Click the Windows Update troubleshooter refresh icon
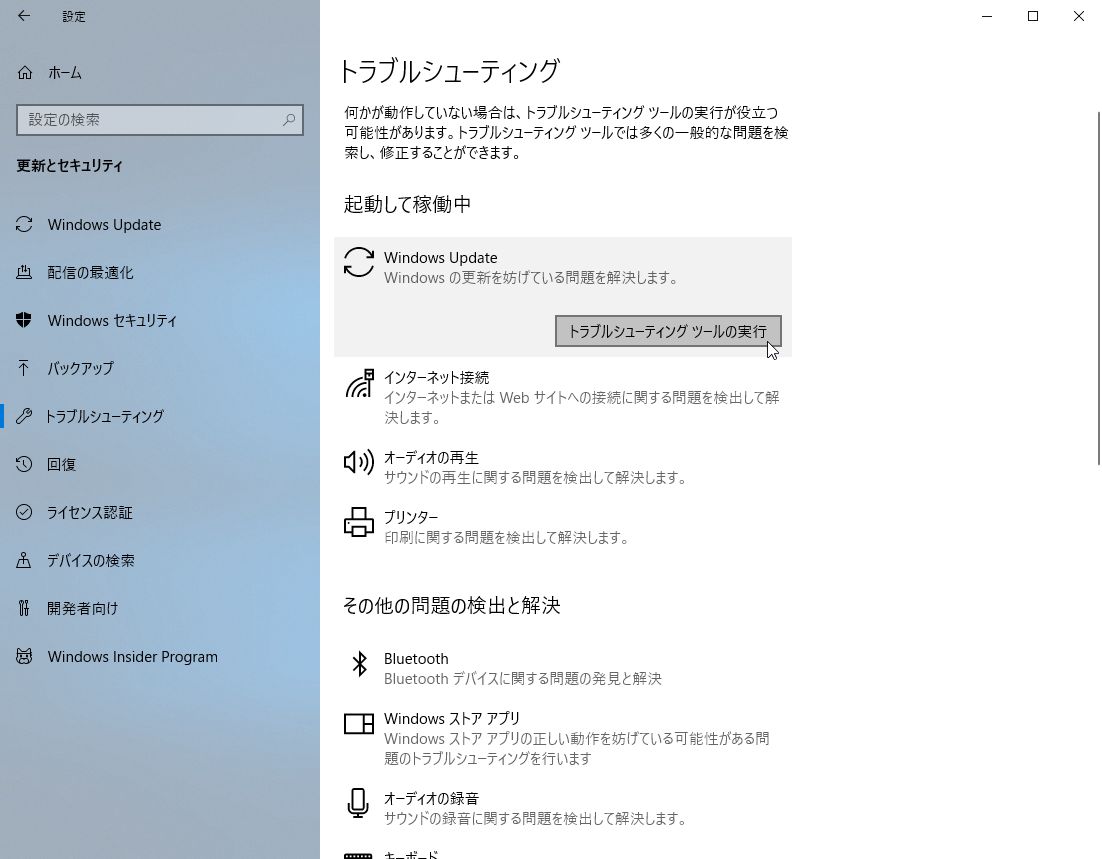The width and height of the screenshot is (1102, 859). [x=358, y=262]
